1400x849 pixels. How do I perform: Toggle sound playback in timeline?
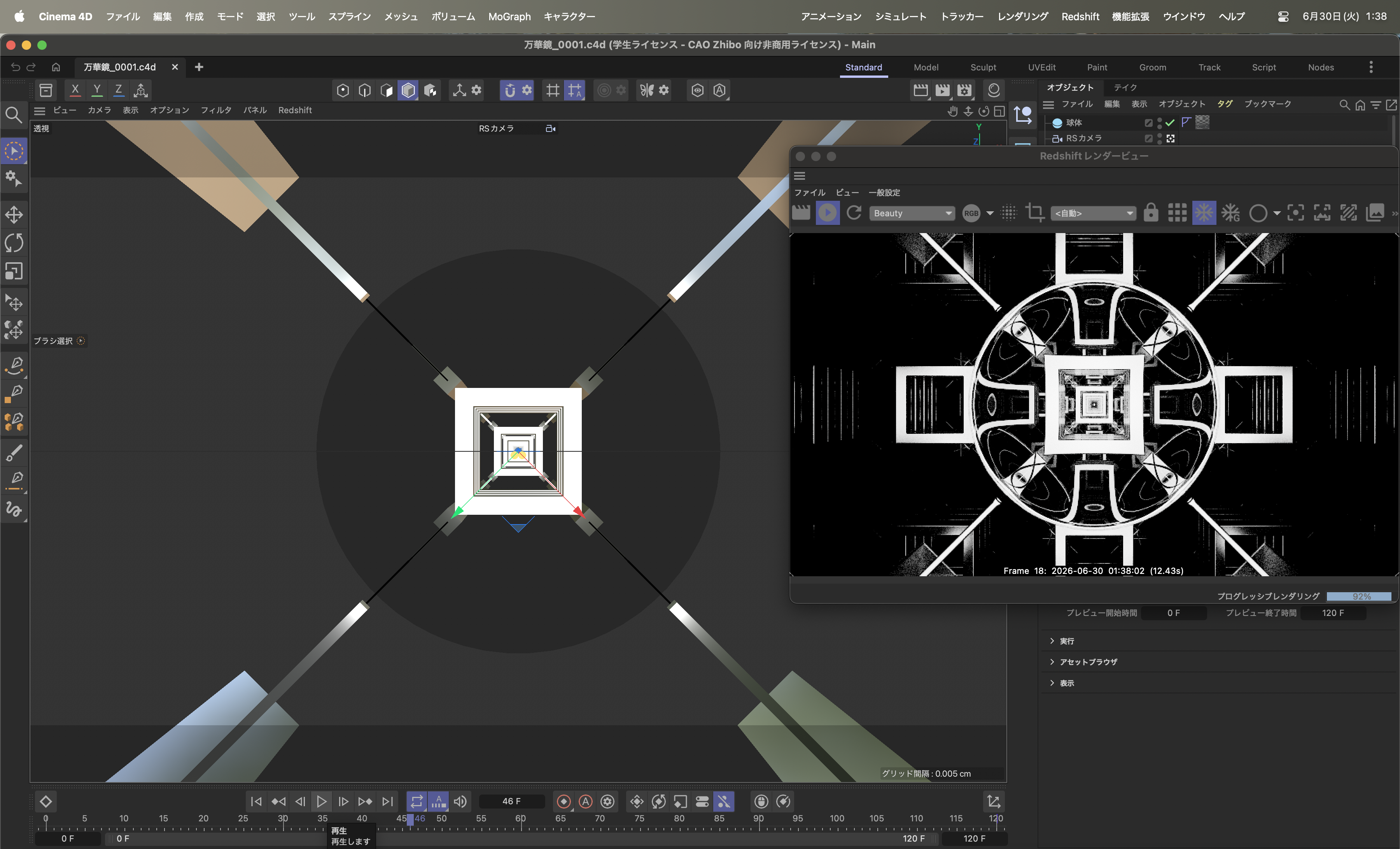(x=460, y=802)
